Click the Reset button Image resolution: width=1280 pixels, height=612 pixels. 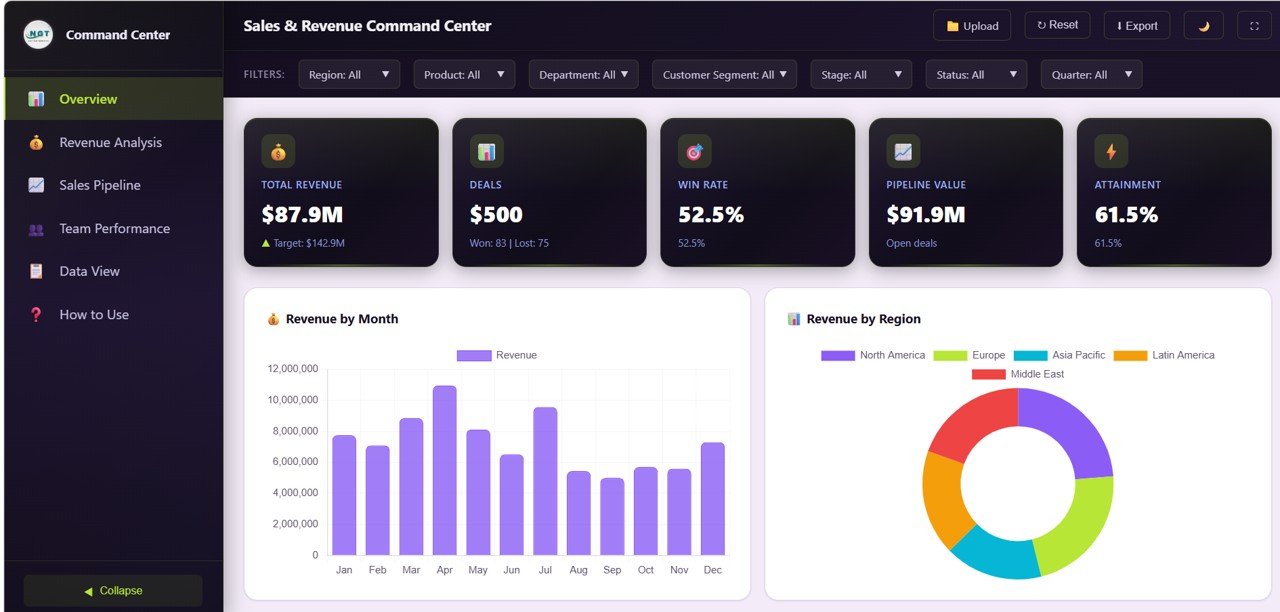pos(1057,25)
